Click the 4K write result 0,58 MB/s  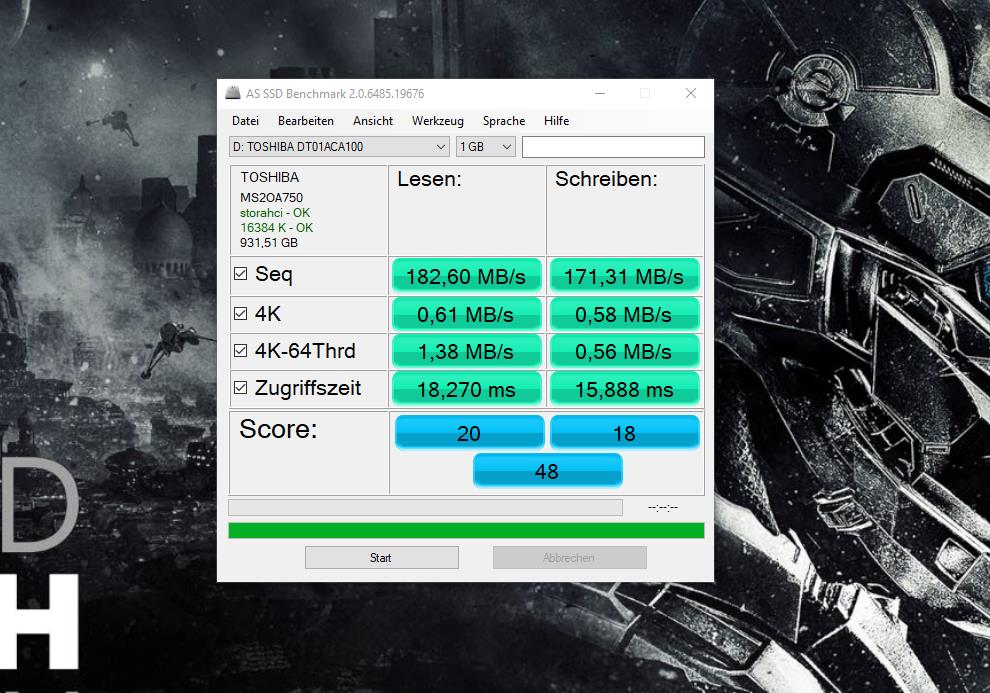pos(624,314)
